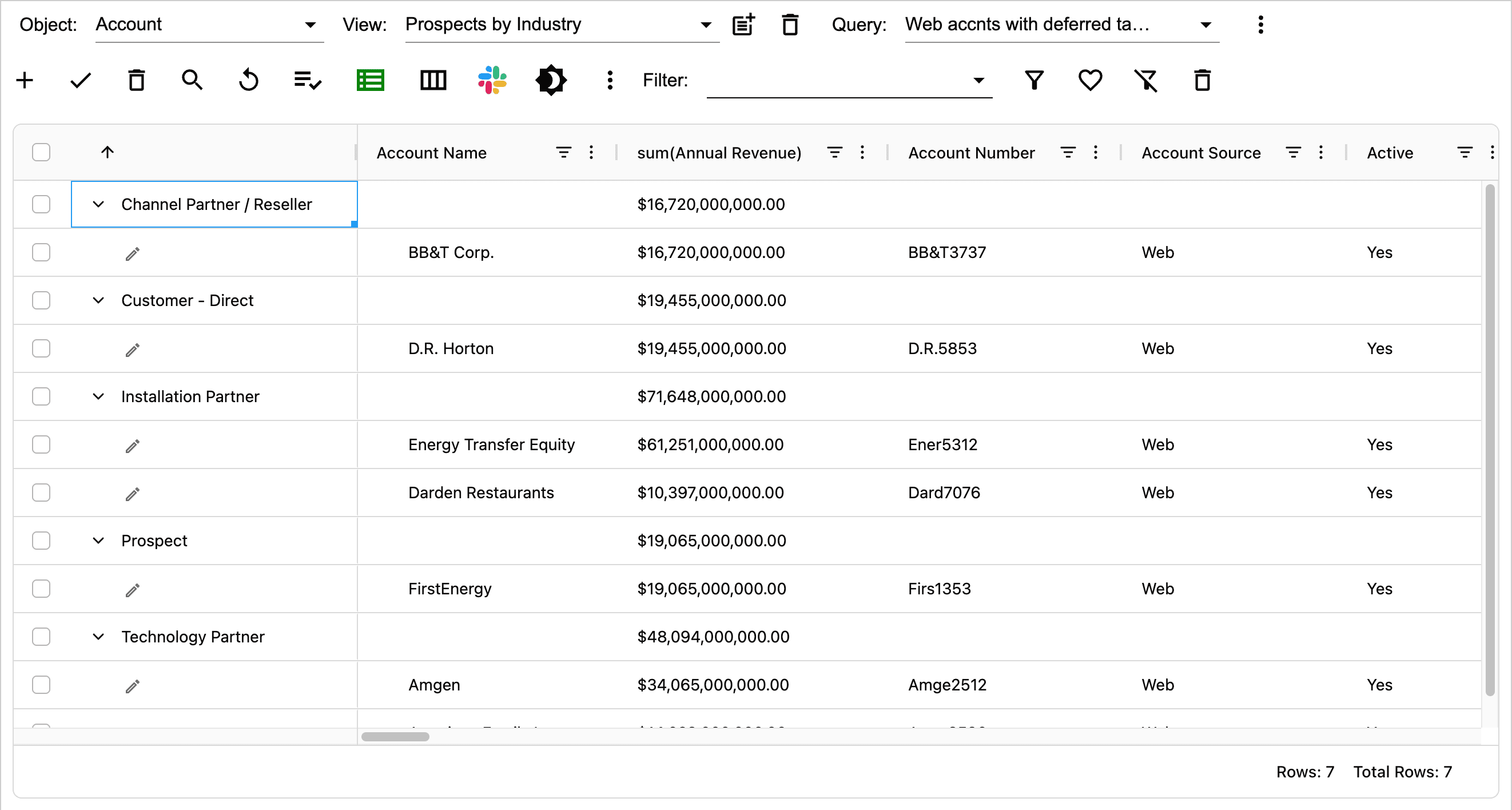Screen dimensions: 1512x810
Task: Open the Query dropdown list
Action: [x=1205, y=25]
